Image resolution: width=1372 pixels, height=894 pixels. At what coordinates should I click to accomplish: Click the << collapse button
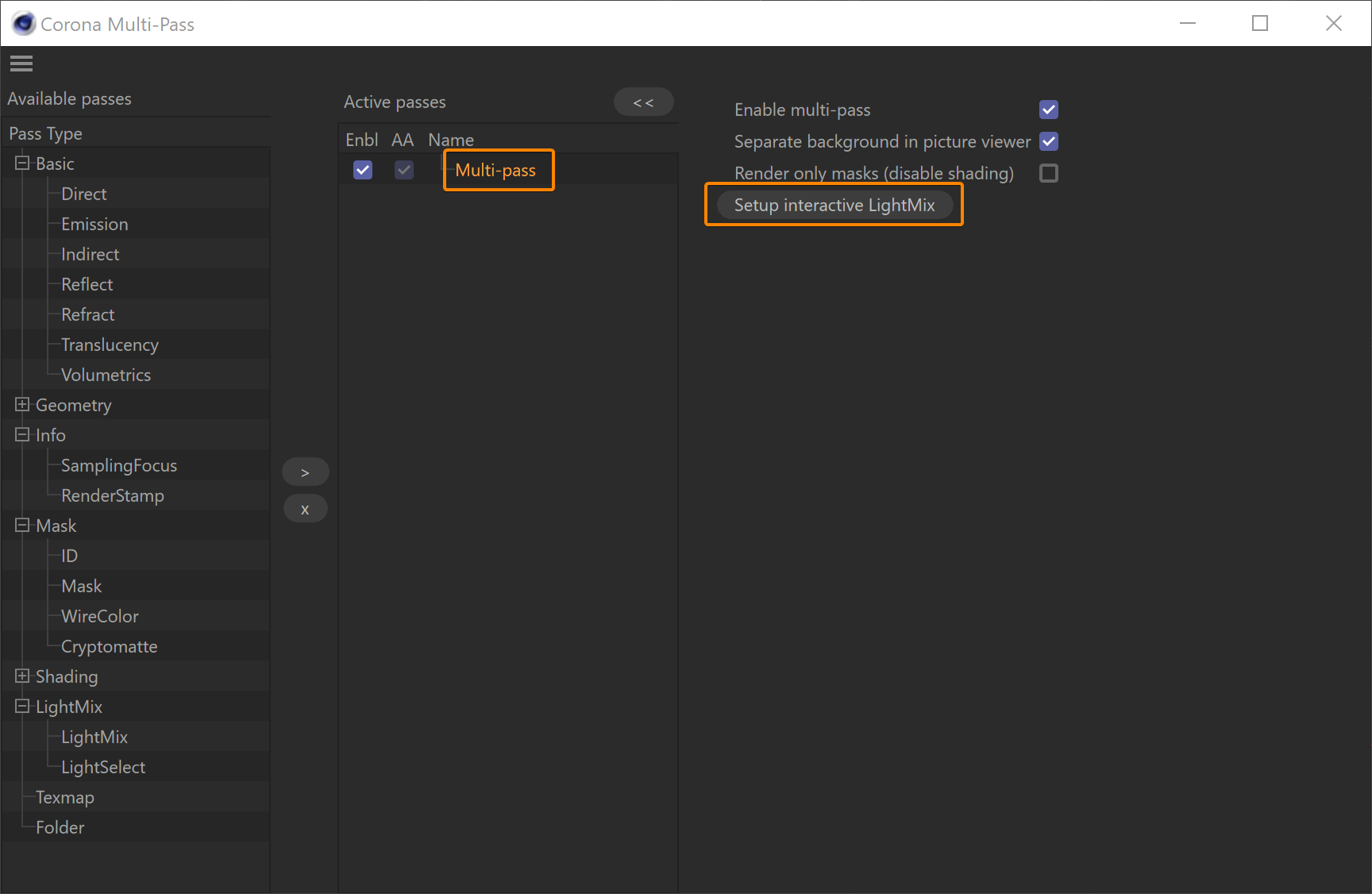[x=643, y=102]
